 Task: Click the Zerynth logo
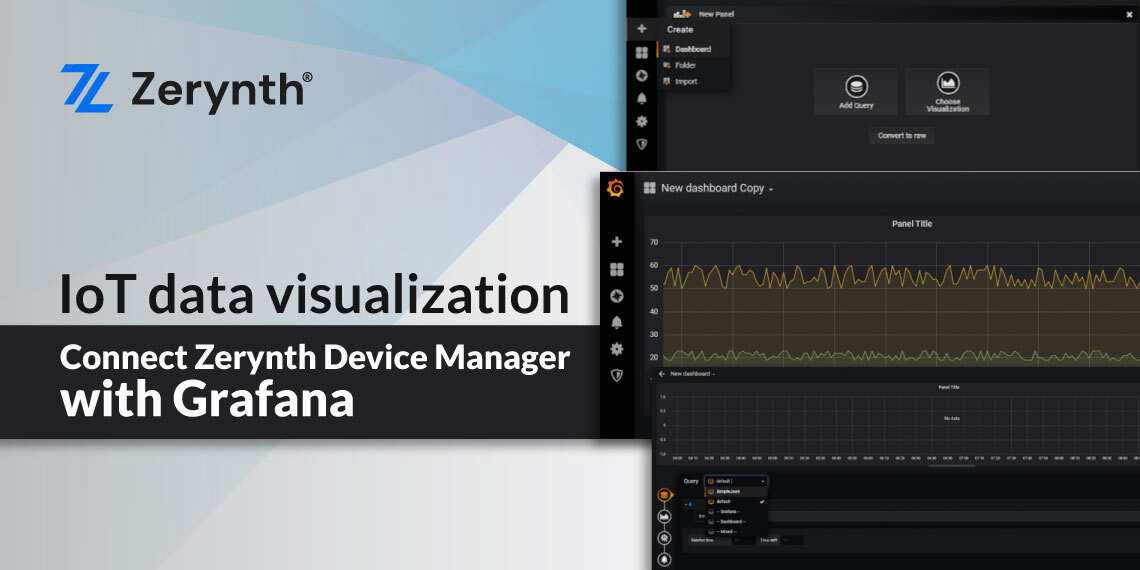tap(186, 89)
